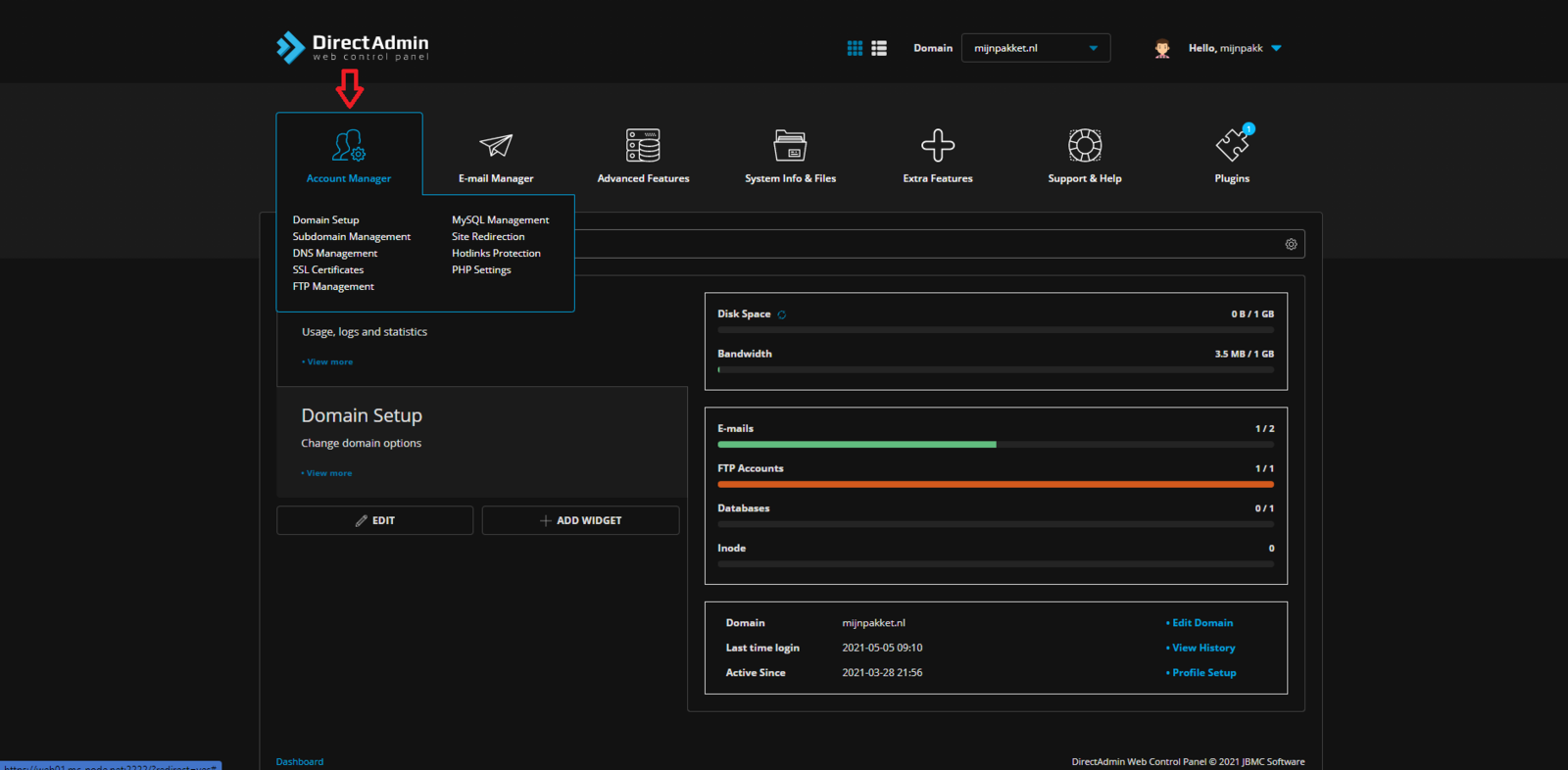Open the Extra Features plus icon

point(938,145)
